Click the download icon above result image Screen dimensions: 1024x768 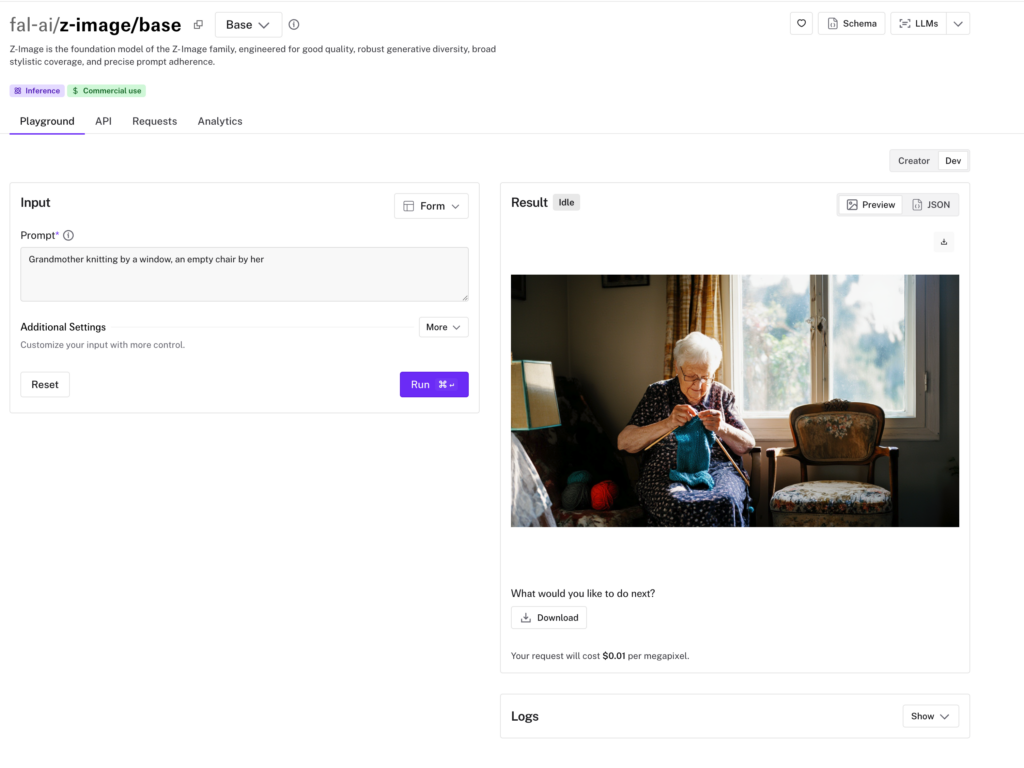tap(943, 242)
